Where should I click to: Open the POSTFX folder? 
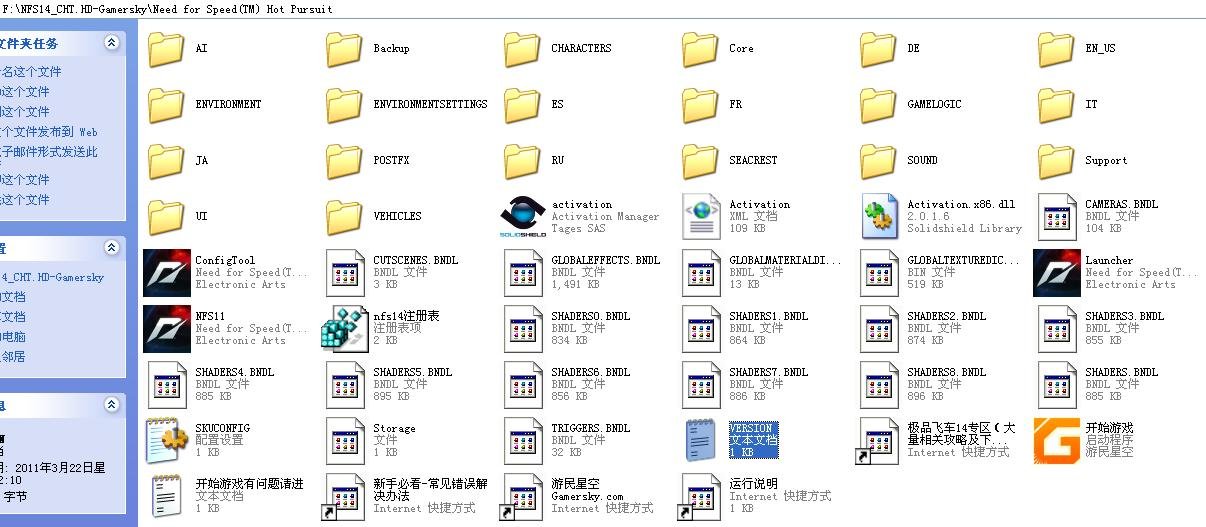344,161
